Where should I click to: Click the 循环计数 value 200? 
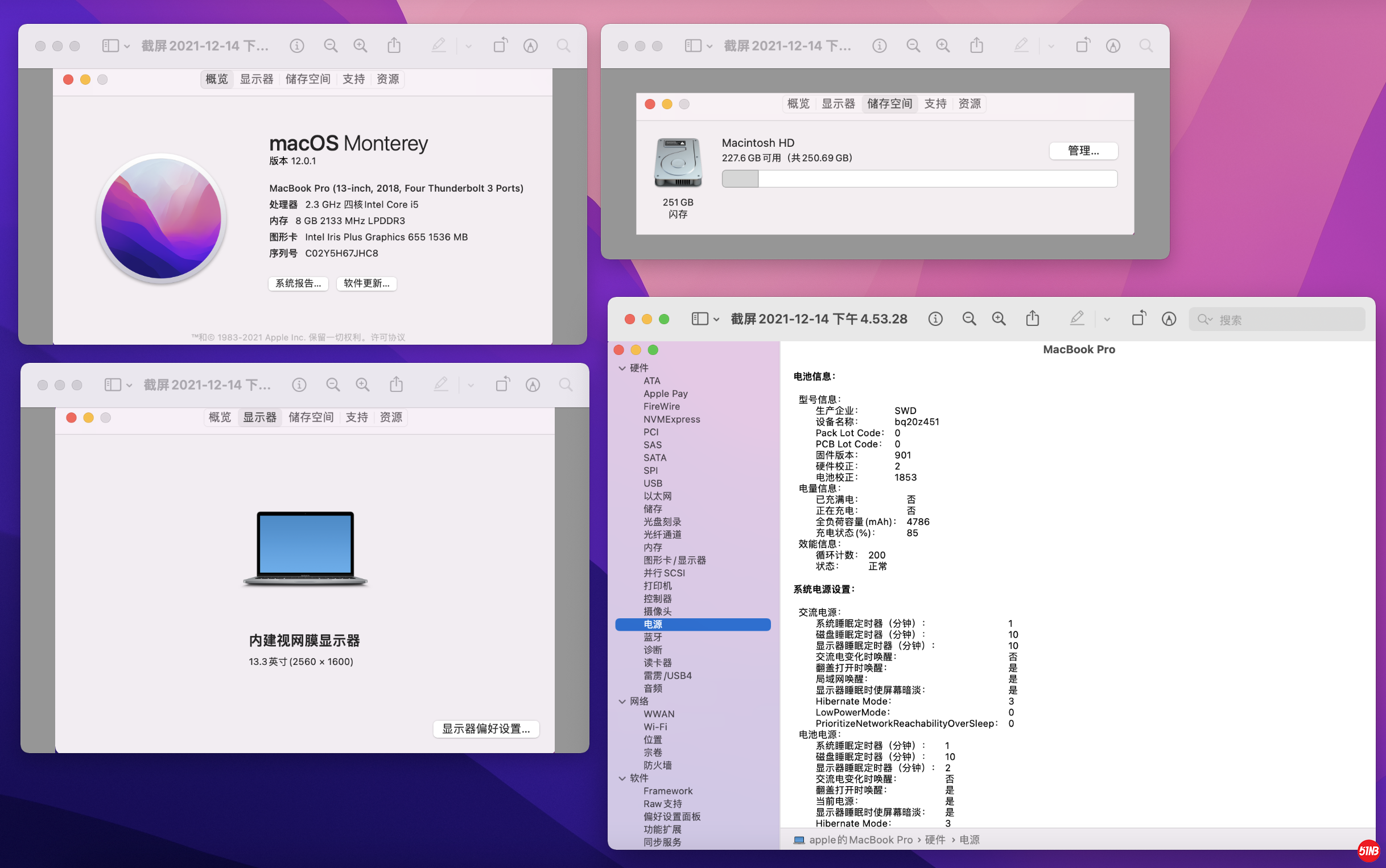coord(877,555)
